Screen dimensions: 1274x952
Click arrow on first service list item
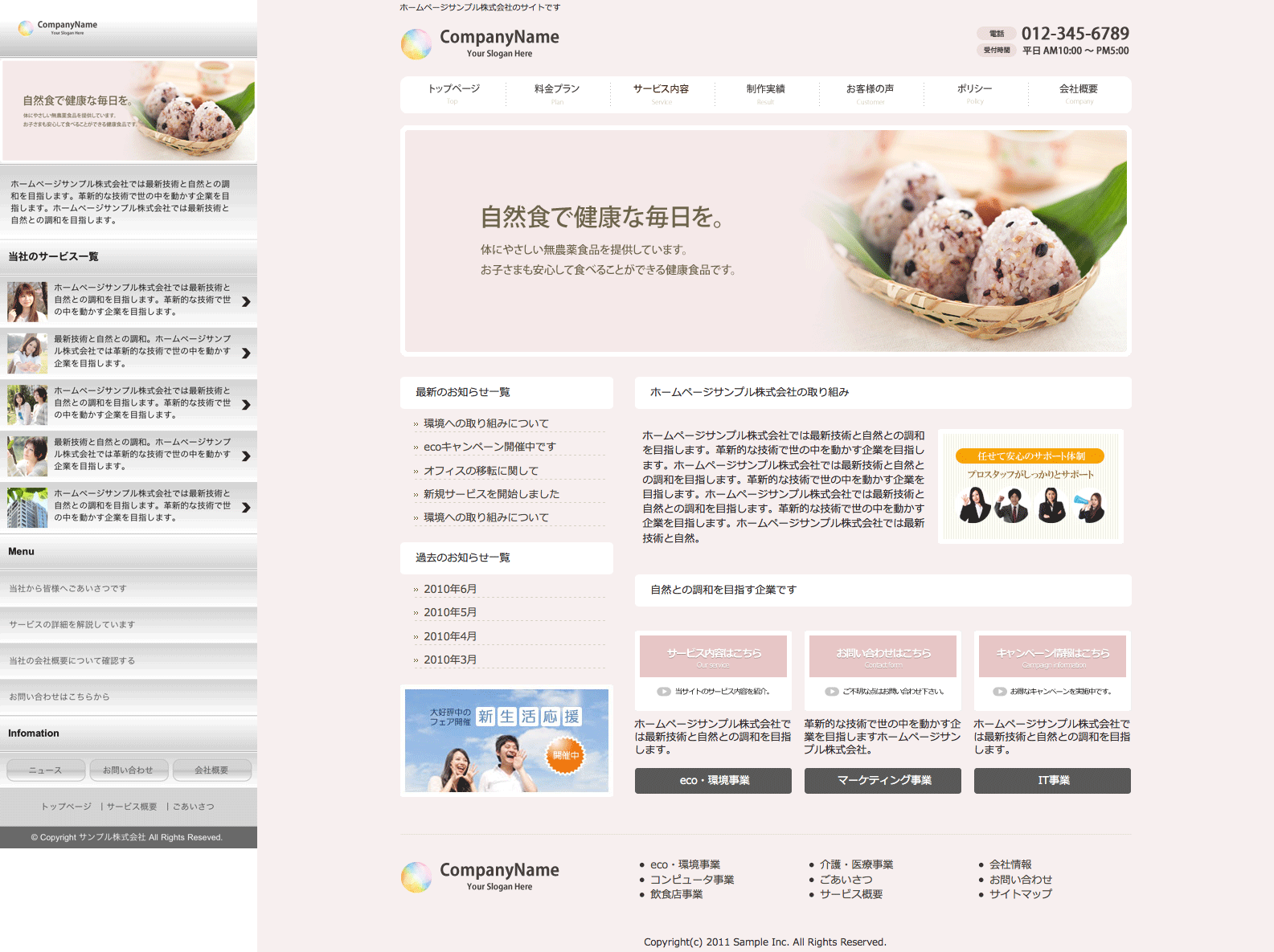tap(246, 301)
